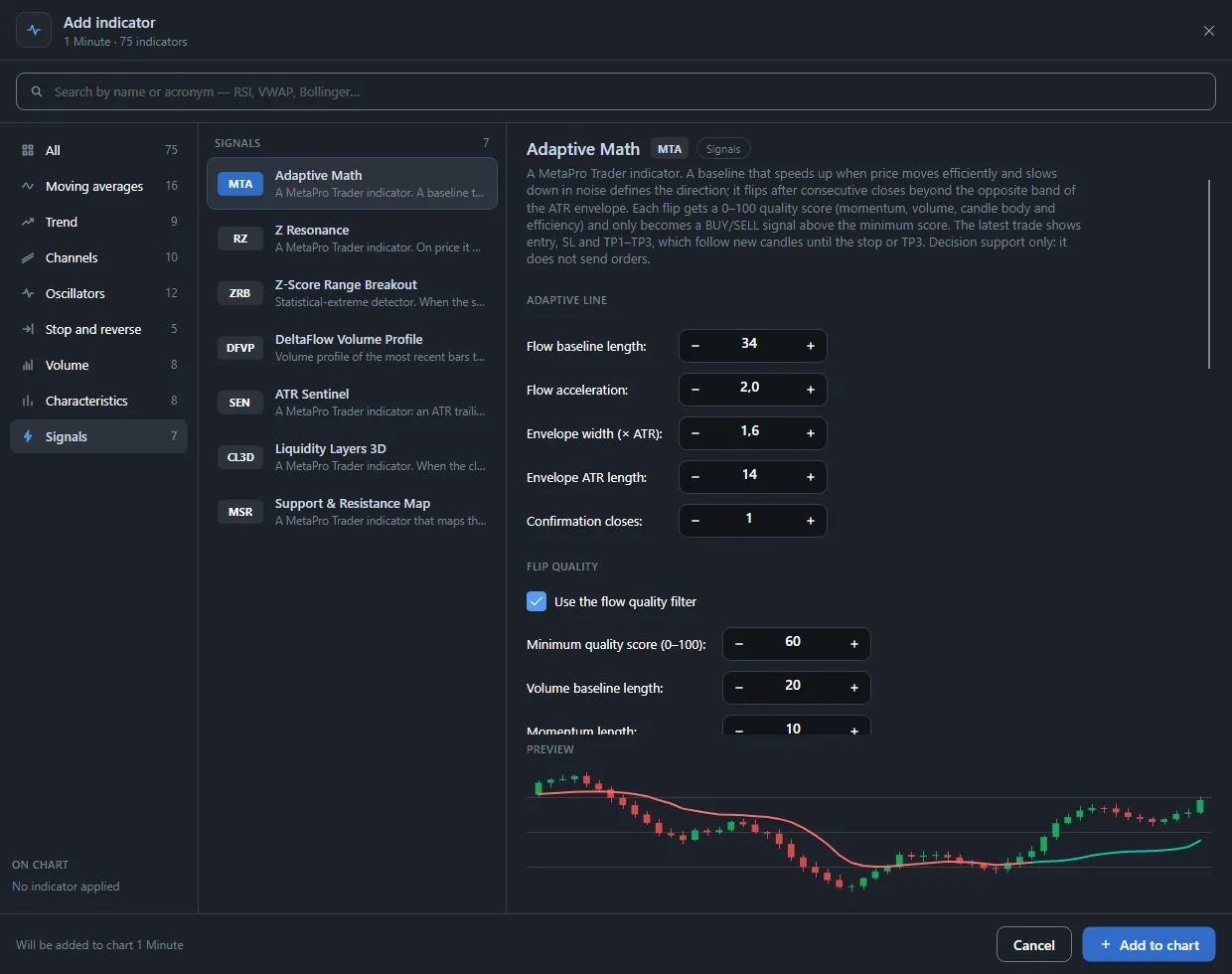This screenshot has height=974, width=1232.
Task: Click the indicator search field
Action: point(616,91)
